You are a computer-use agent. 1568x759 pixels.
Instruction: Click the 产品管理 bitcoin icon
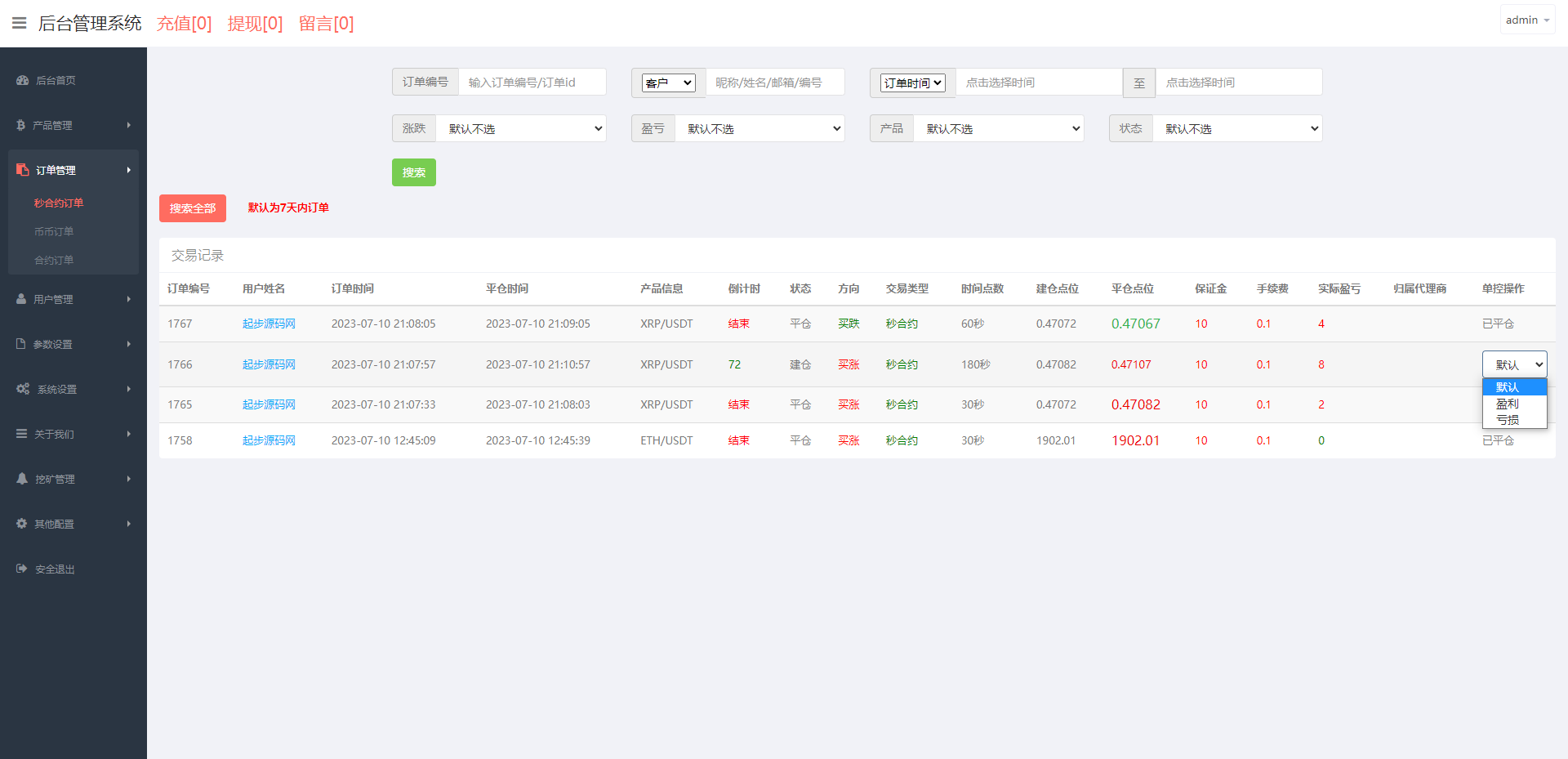tap(21, 125)
